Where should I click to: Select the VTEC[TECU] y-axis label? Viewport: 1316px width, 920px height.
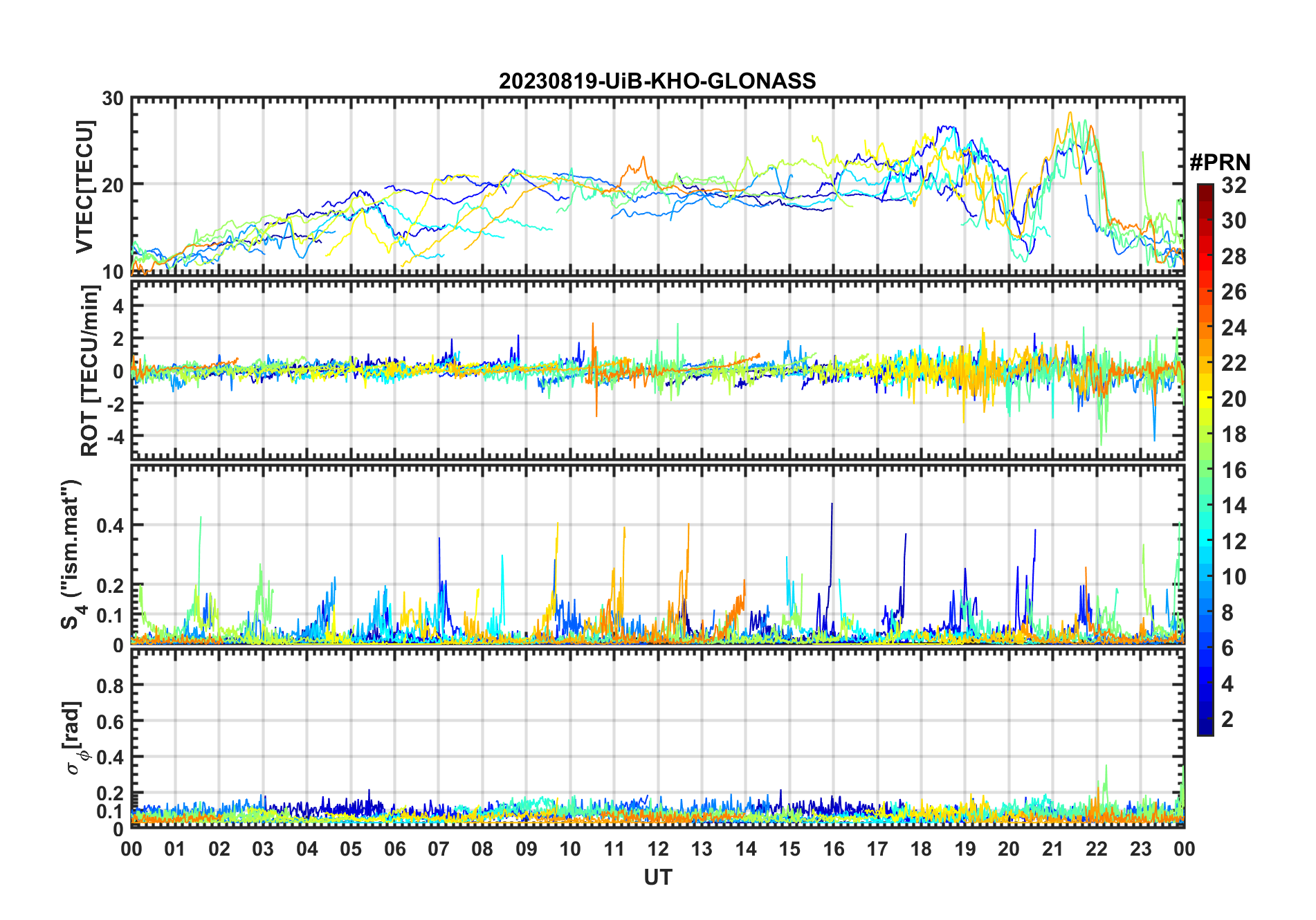pos(84,187)
